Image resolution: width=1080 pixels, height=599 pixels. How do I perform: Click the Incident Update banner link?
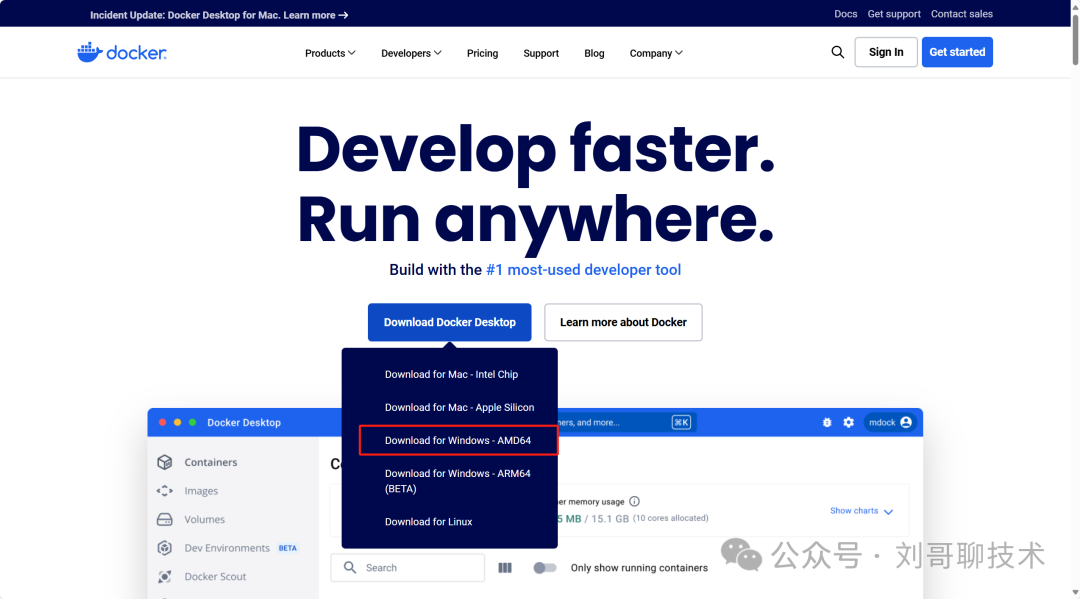(219, 15)
